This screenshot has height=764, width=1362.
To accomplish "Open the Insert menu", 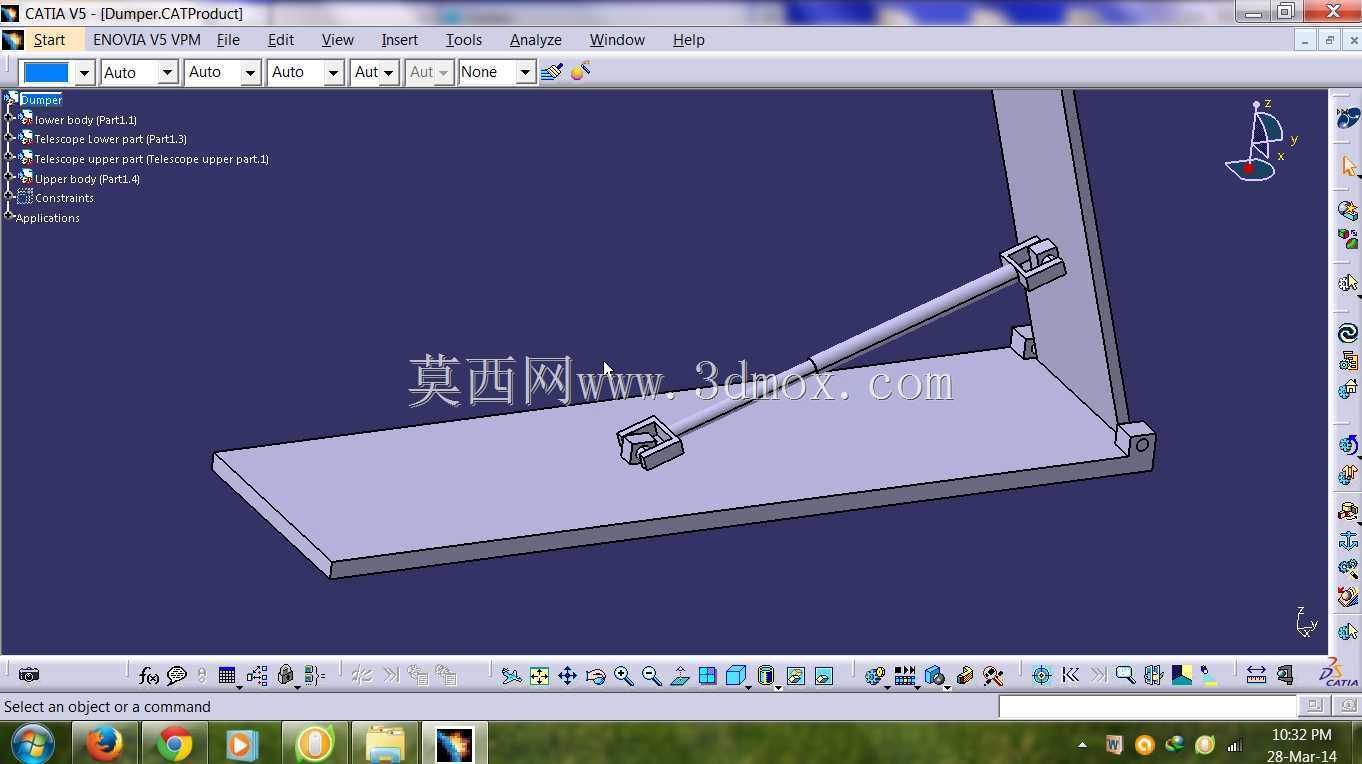I will coord(399,40).
